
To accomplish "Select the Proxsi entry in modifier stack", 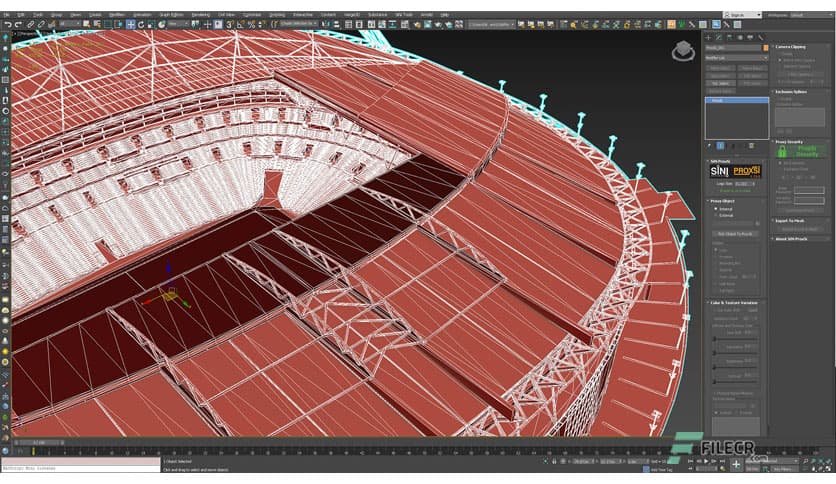I will pyautogui.click(x=737, y=100).
